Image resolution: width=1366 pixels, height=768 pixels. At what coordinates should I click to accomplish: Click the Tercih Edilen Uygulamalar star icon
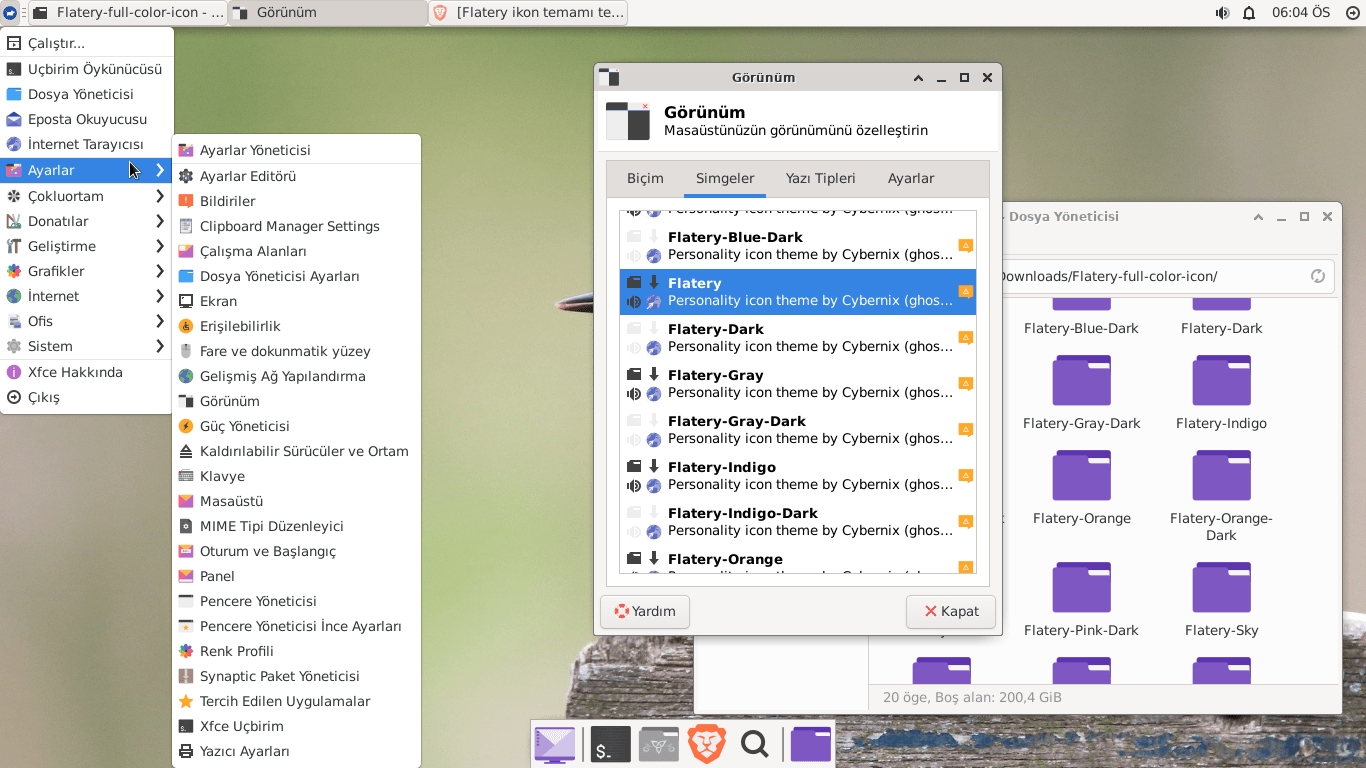pyautogui.click(x=186, y=701)
